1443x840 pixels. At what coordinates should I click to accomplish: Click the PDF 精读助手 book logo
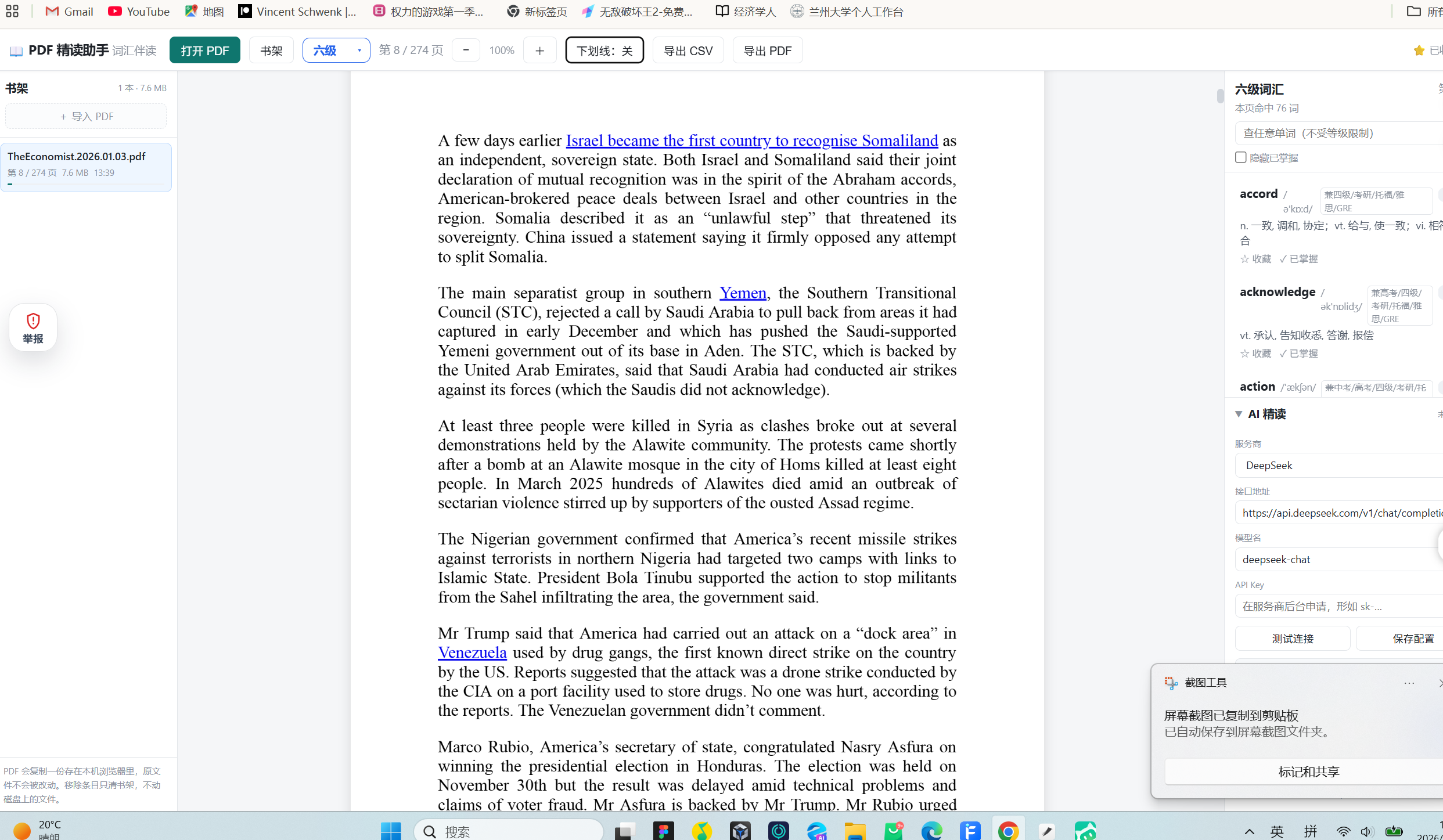pyautogui.click(x=16, y=51)
